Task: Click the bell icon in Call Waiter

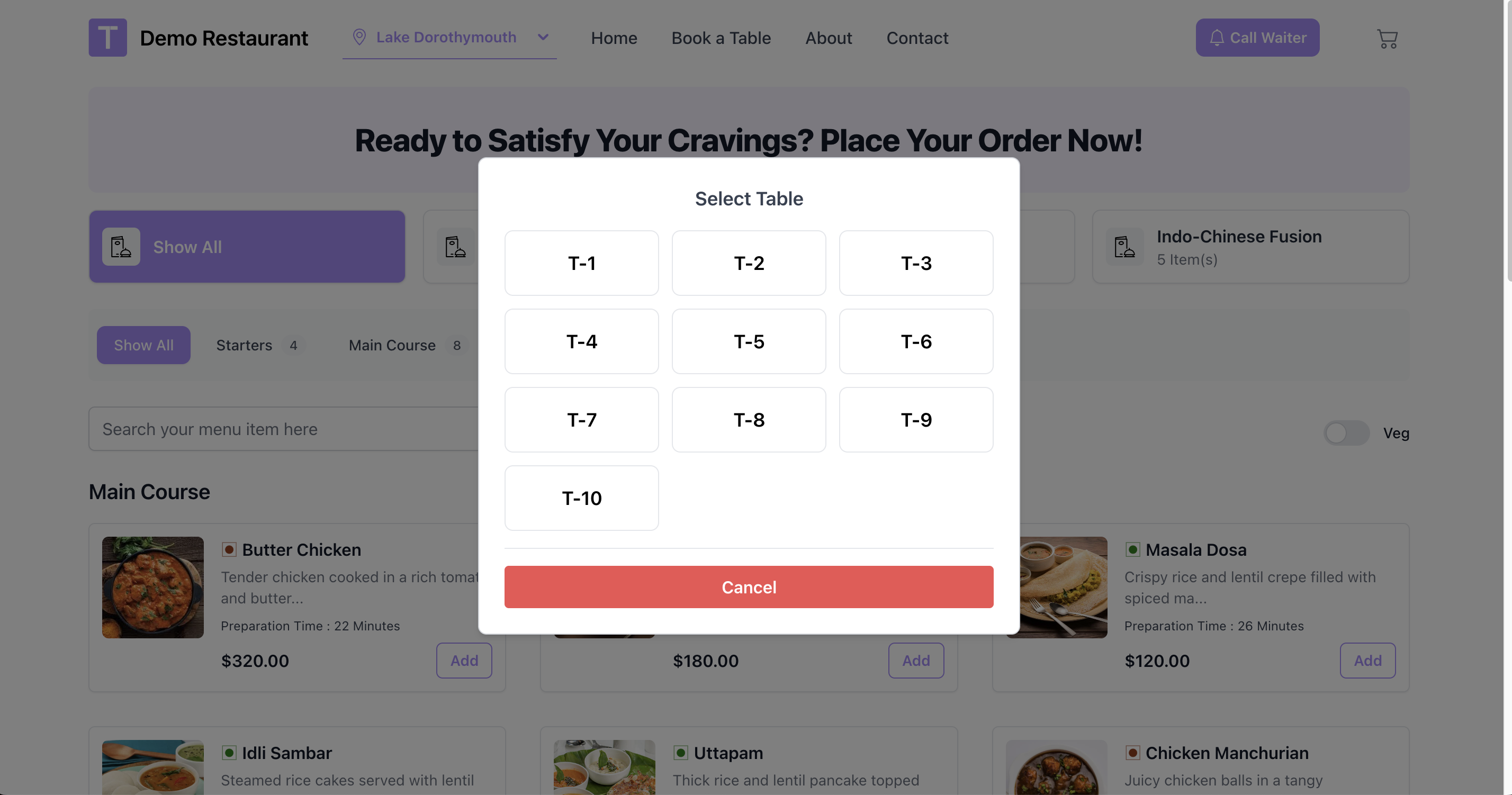Action: pos(1216,38)
